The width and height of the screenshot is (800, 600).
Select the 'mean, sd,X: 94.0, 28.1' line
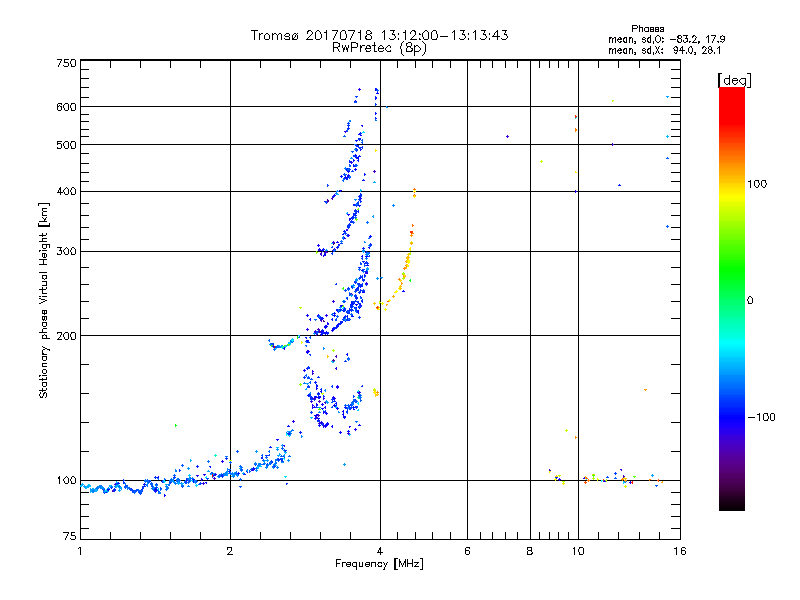point(664,50)
